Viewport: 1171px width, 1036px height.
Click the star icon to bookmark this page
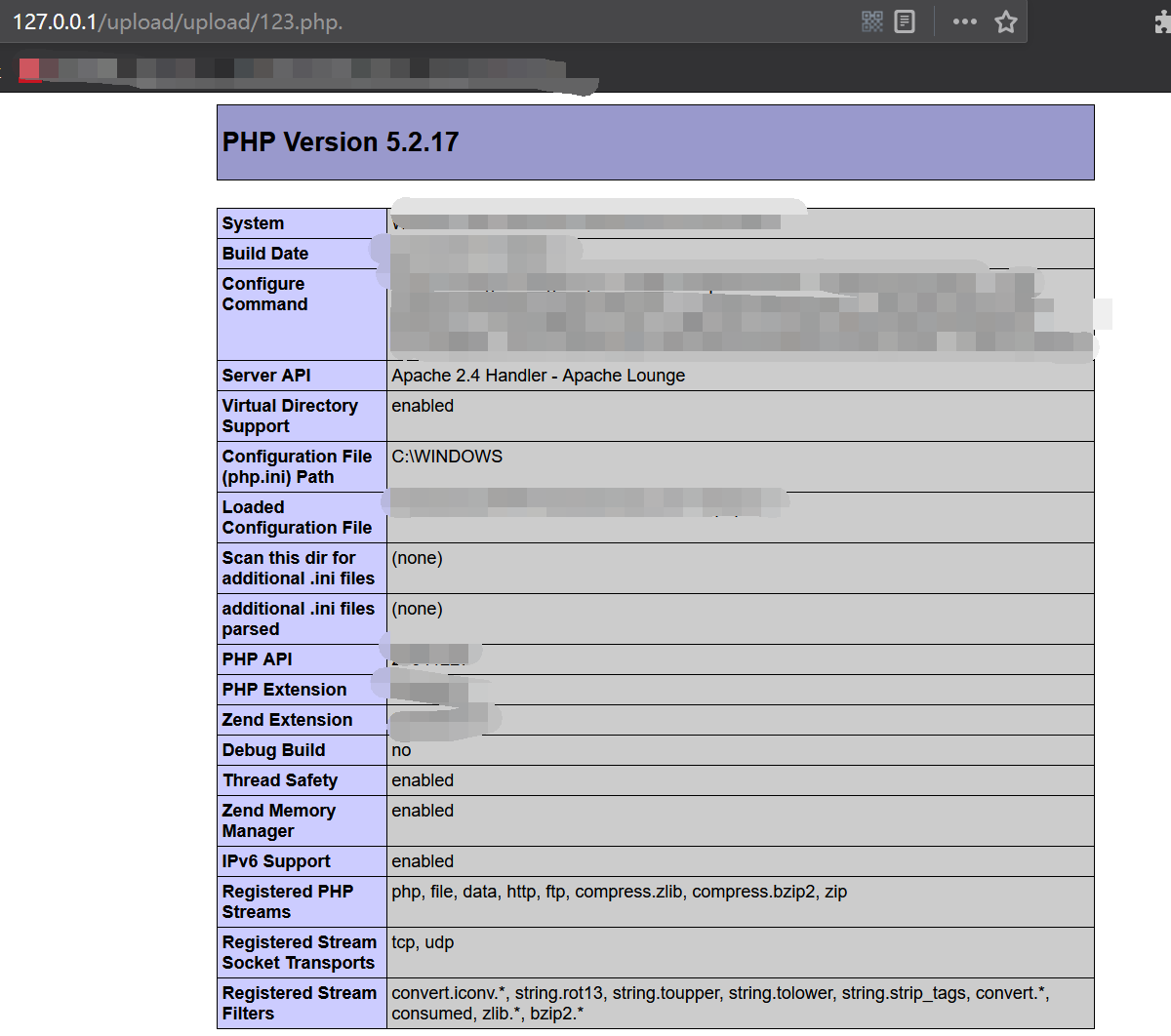[x=1006, y=20]
